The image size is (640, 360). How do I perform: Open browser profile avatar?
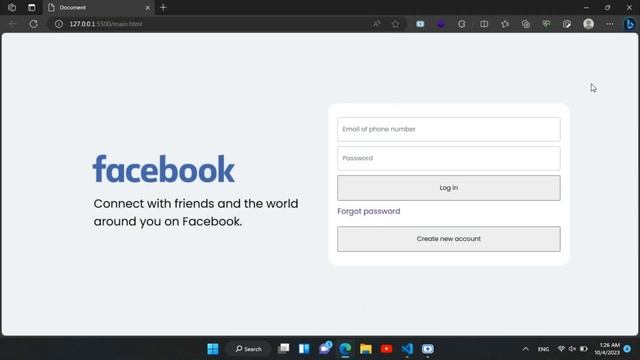click(588, 24)
